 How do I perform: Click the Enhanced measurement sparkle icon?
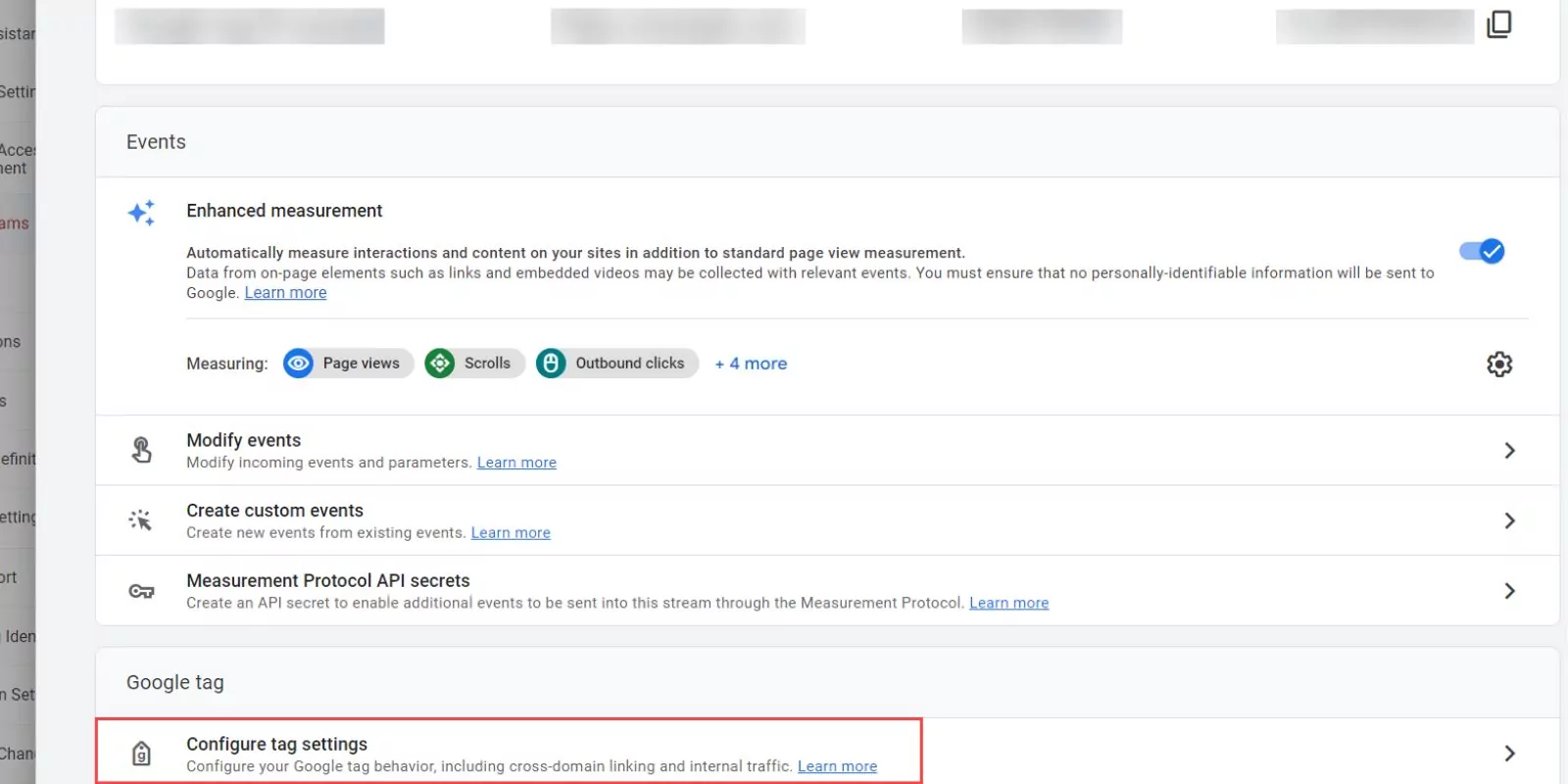(x=142, y=213)
